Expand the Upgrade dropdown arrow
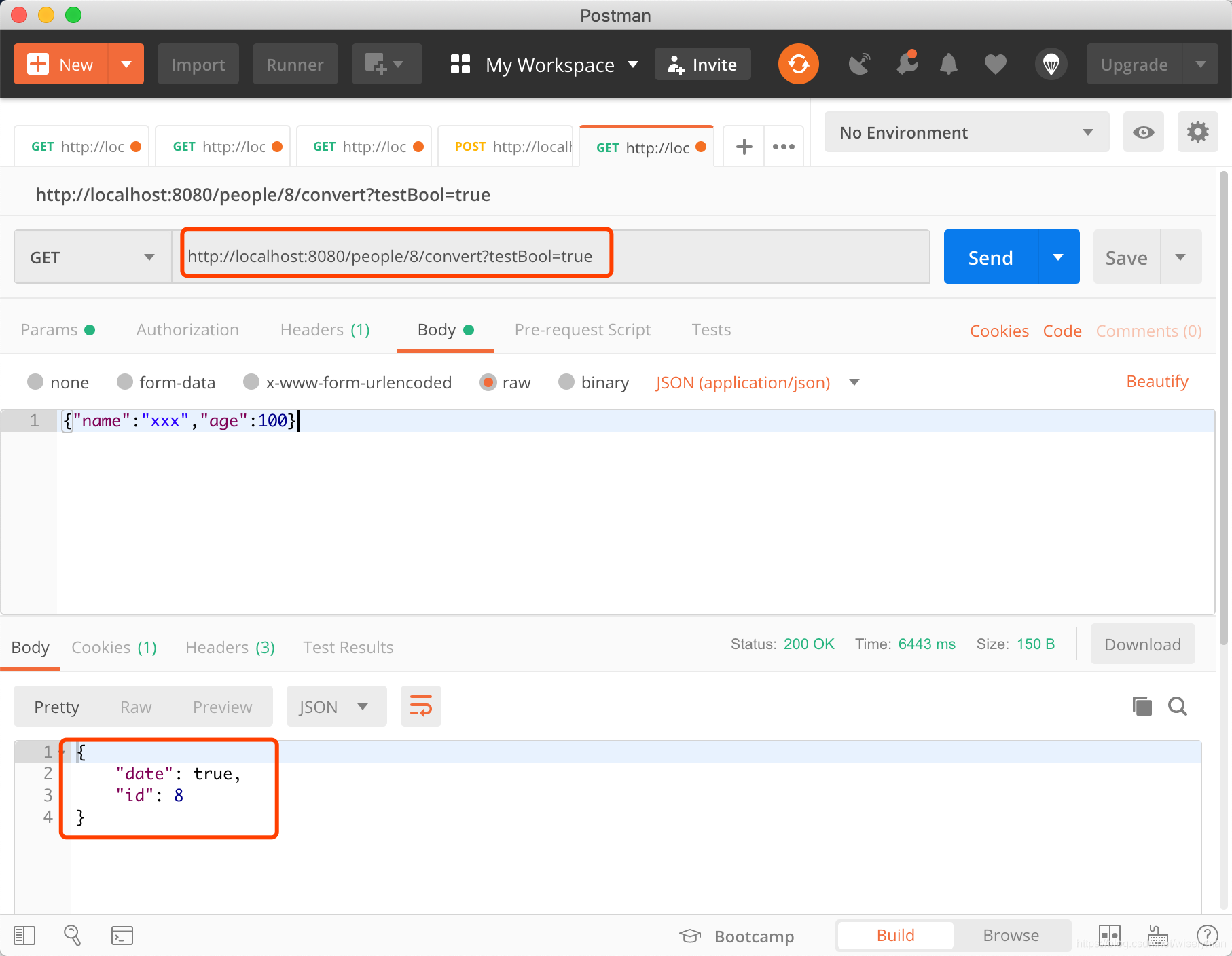 (1200, 65)
